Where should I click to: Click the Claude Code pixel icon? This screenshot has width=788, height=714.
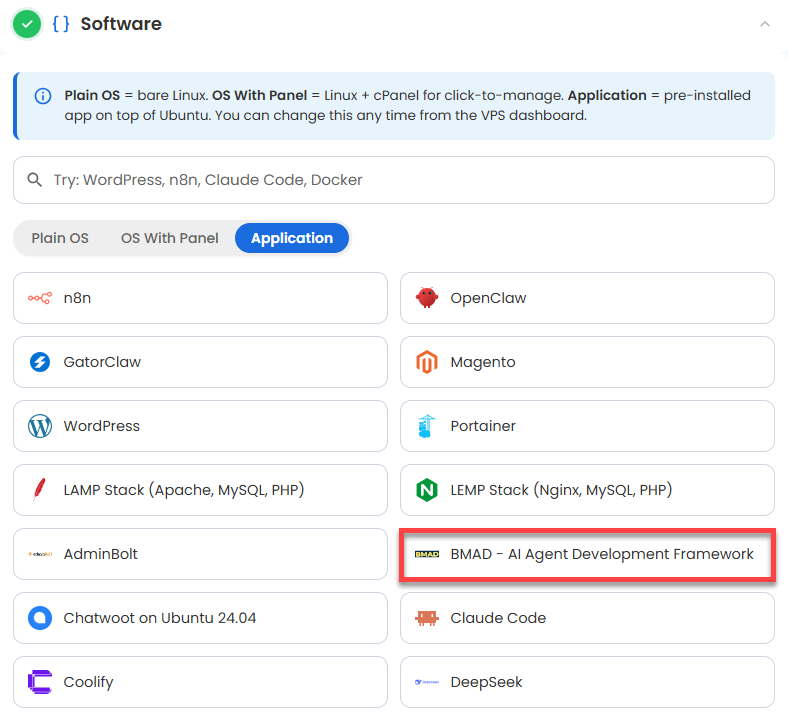tap(427, 618)
